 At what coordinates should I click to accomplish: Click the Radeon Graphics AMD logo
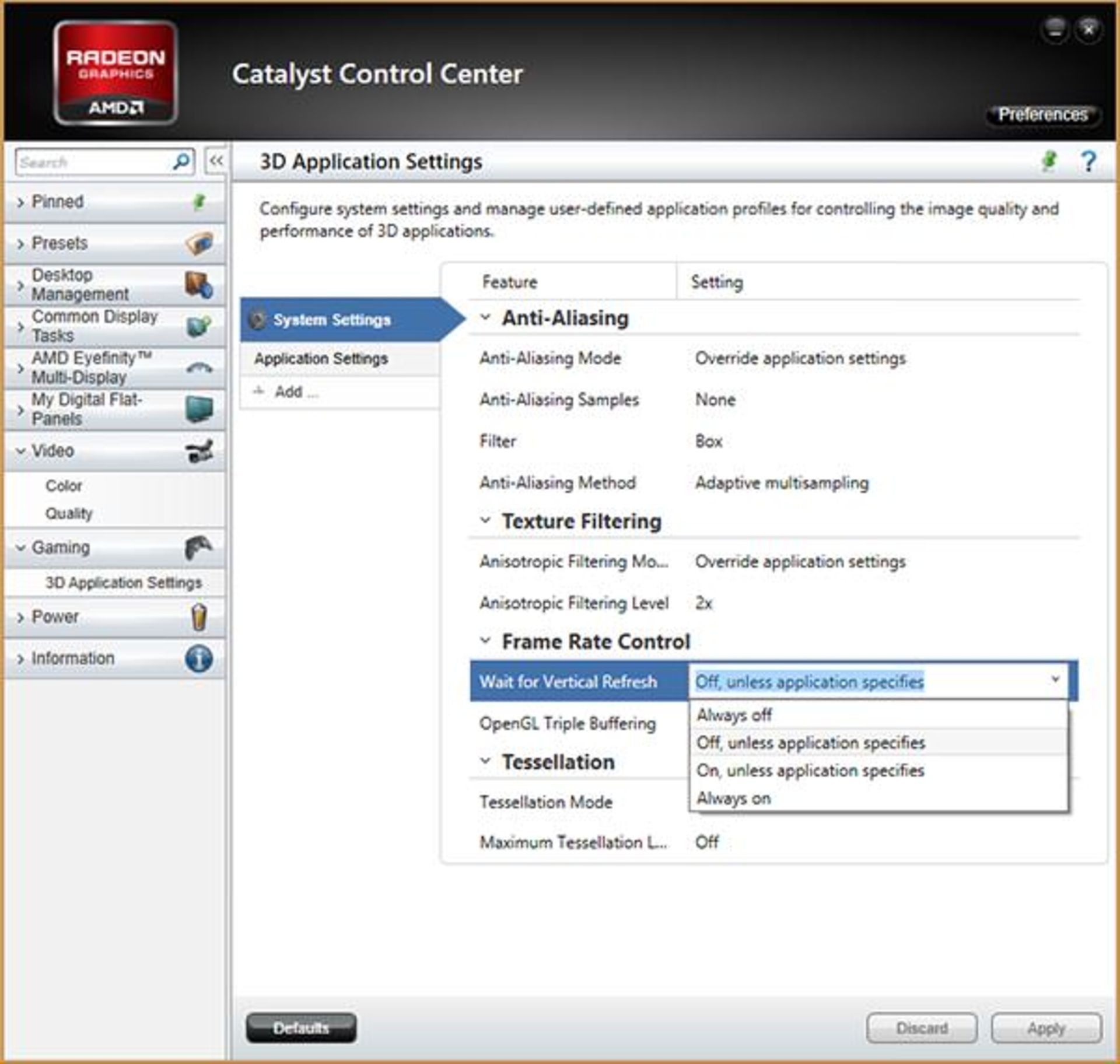point(116,73)
